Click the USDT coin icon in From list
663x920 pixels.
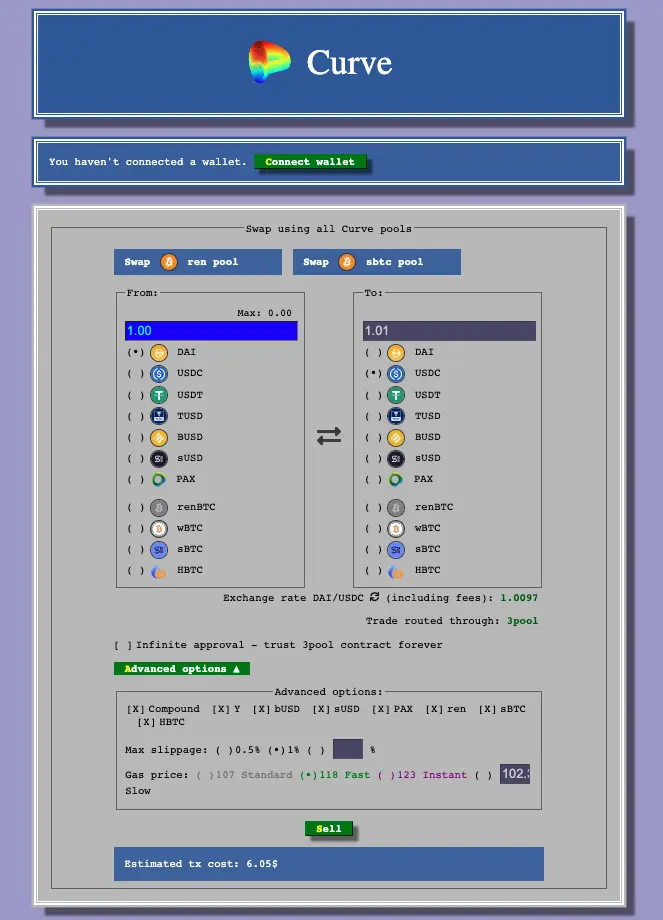pos(159,395)
